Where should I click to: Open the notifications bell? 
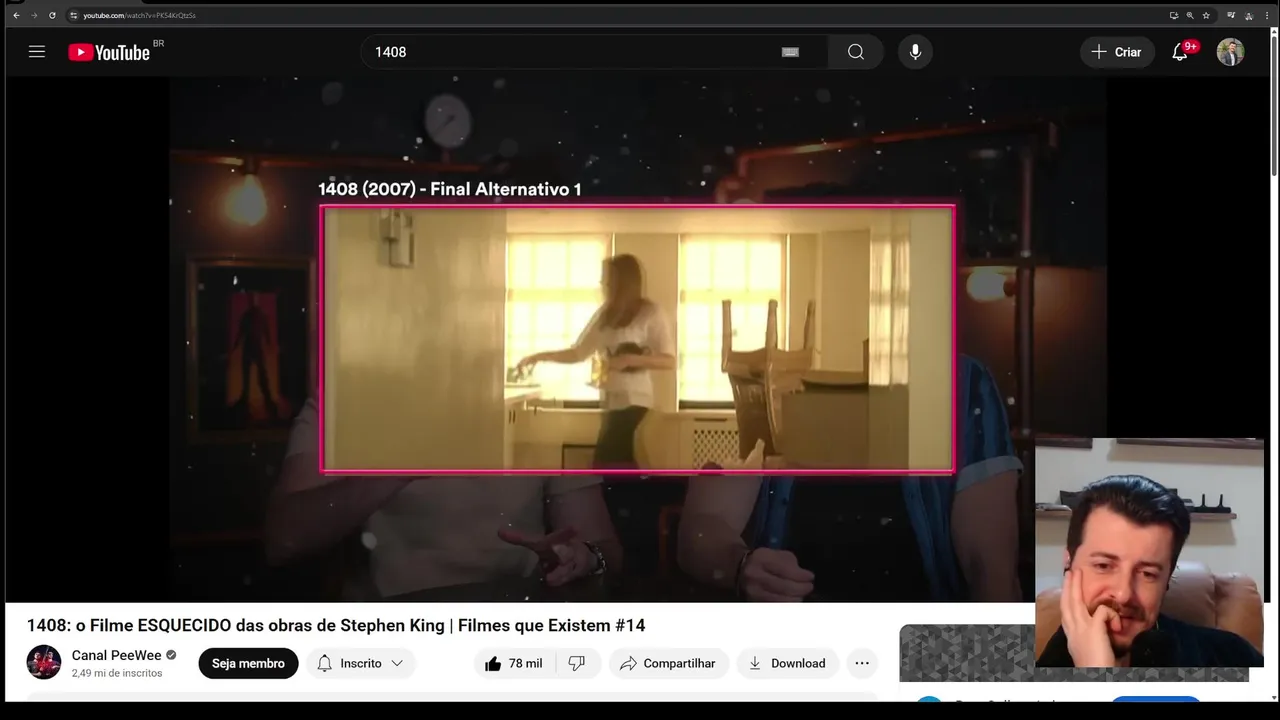click(1180, 52)
